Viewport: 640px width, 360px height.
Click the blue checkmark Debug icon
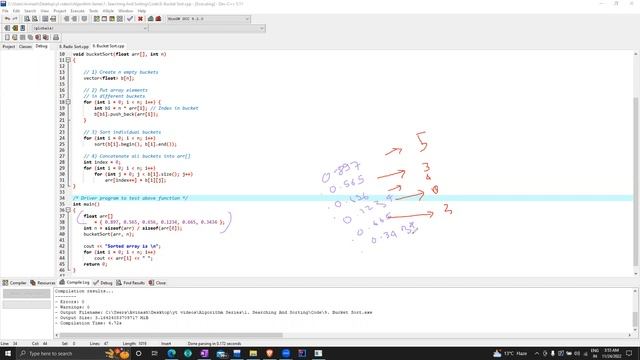130,19
